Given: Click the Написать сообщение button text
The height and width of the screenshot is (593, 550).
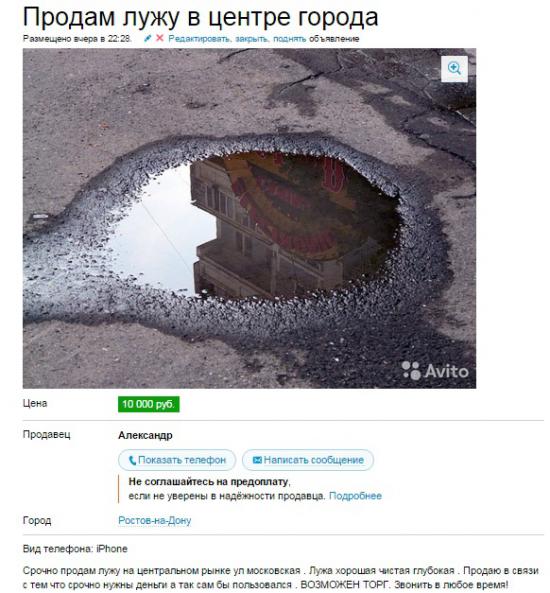Looking at the screenshot, I should click(x=314, y=460).
